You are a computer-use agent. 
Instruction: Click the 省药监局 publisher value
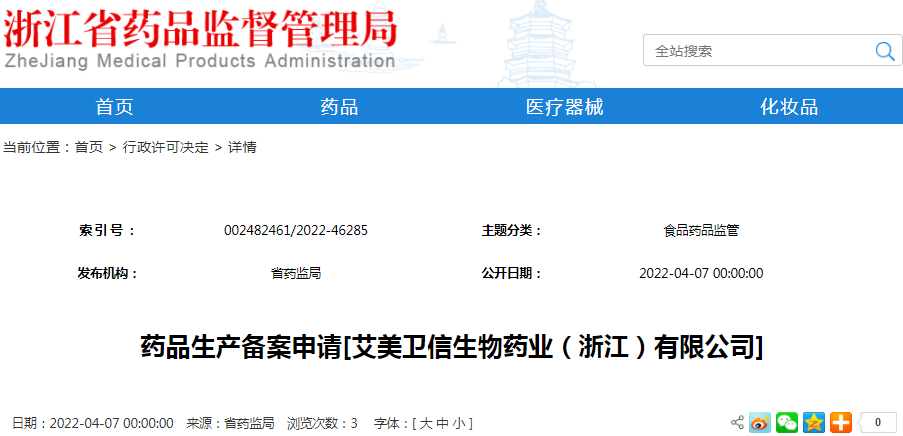(x=296, y=273)
